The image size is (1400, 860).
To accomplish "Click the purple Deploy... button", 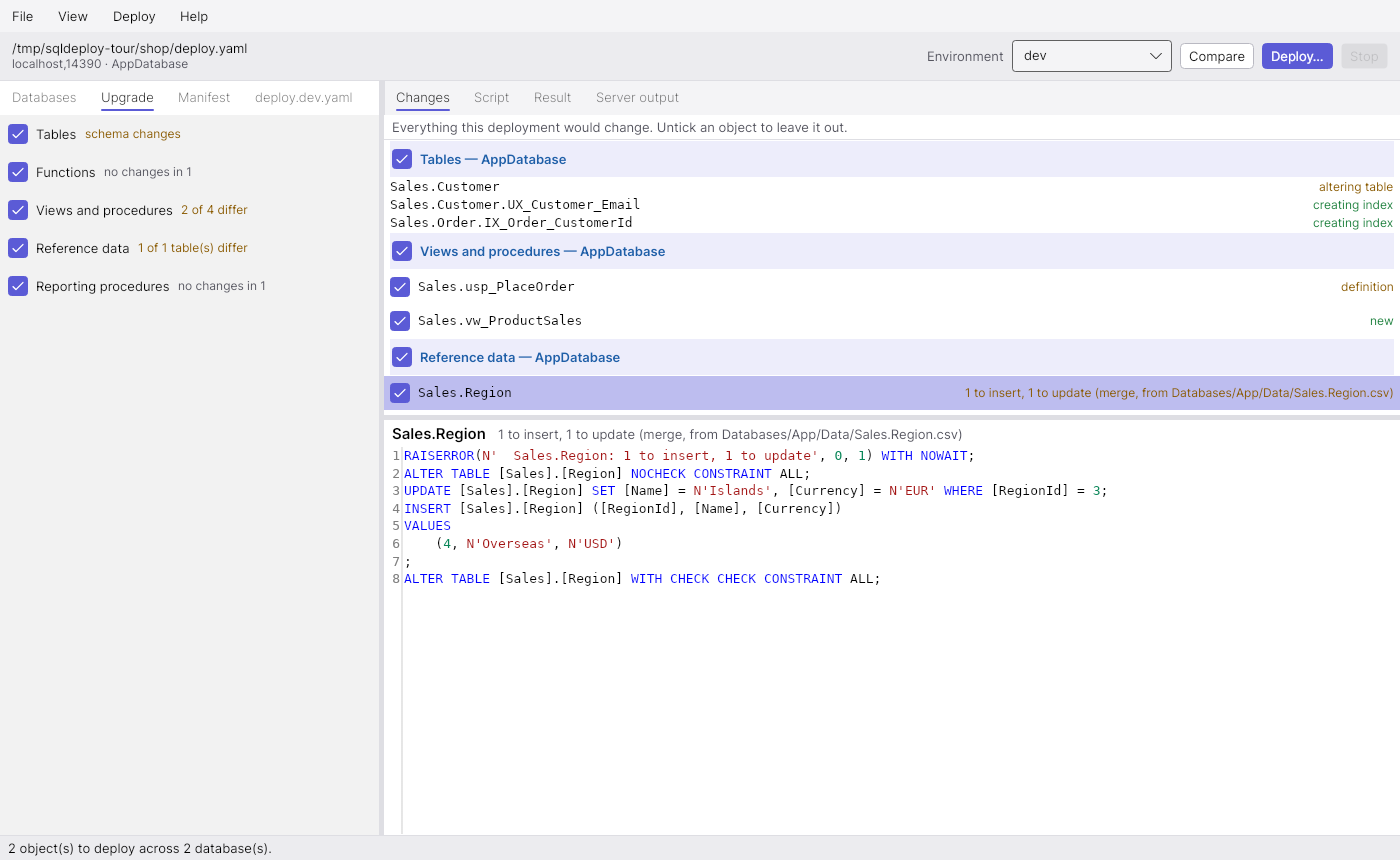I will [x=1297, y=56].
